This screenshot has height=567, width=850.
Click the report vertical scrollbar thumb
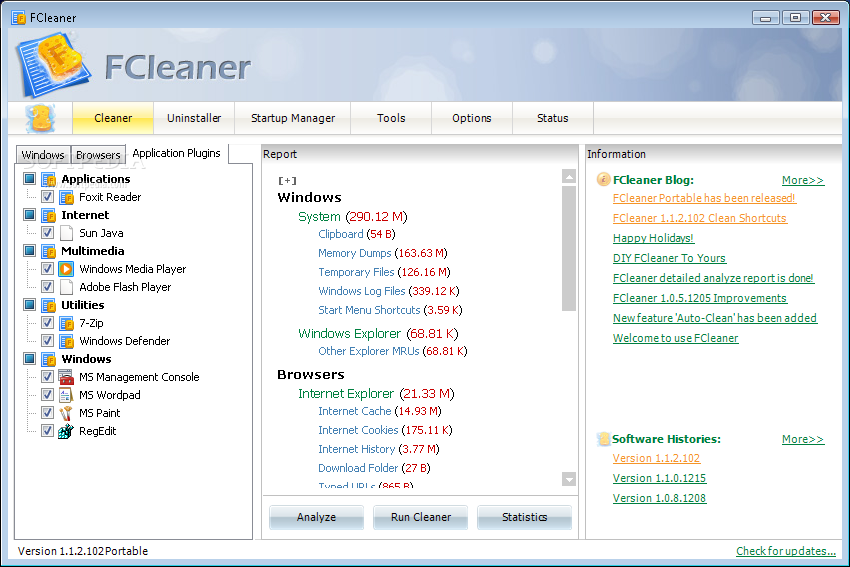coord(569,248)
